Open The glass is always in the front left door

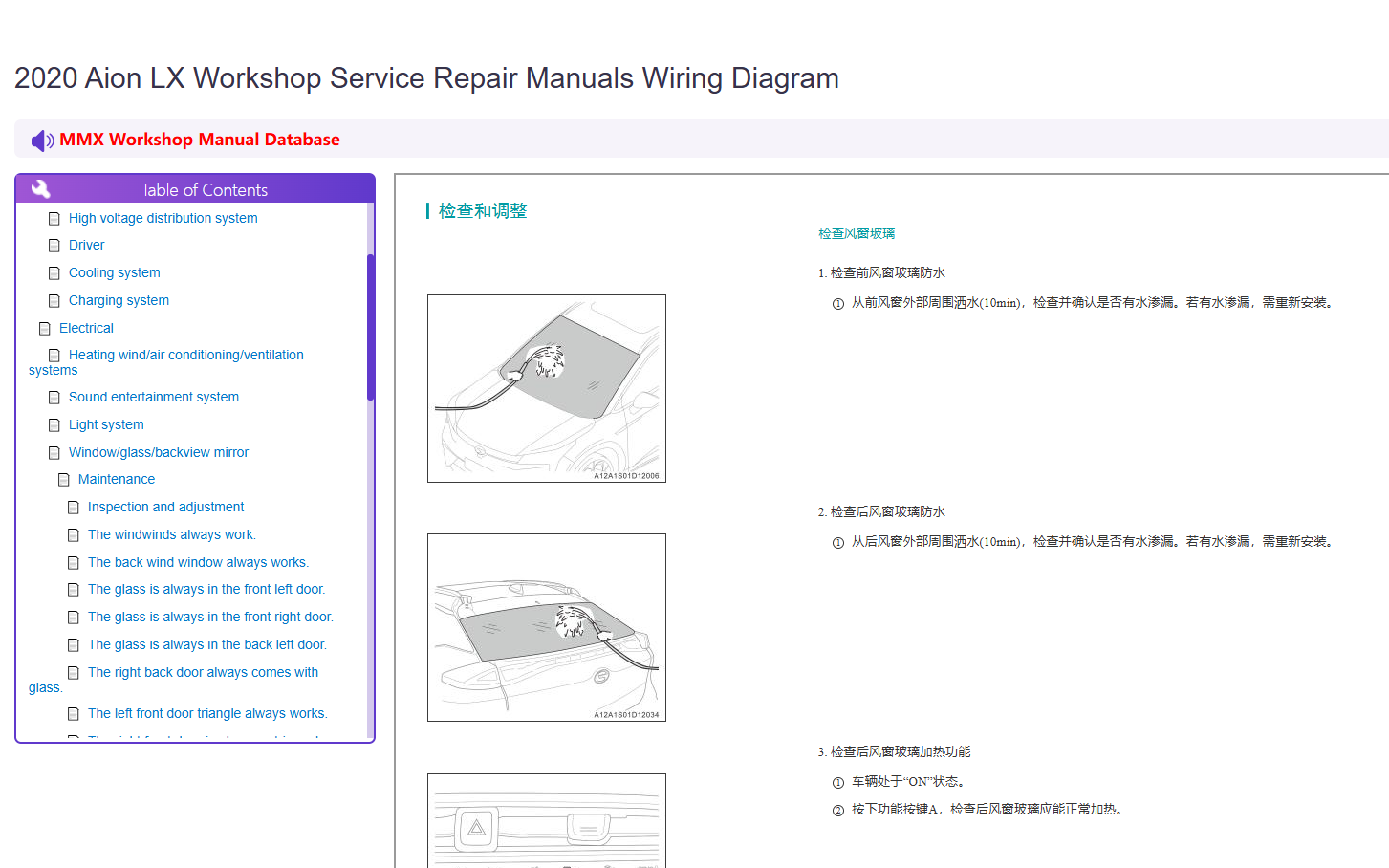point(206,589)
